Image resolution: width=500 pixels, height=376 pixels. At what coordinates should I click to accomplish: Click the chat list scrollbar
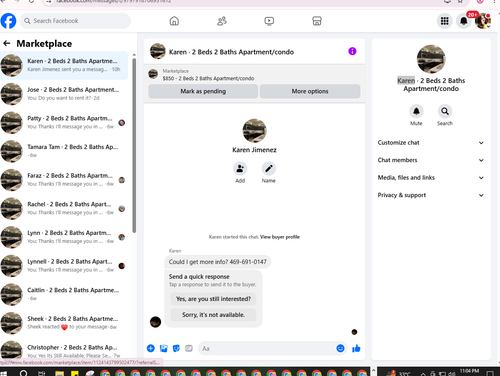click(x=134, y=146)
